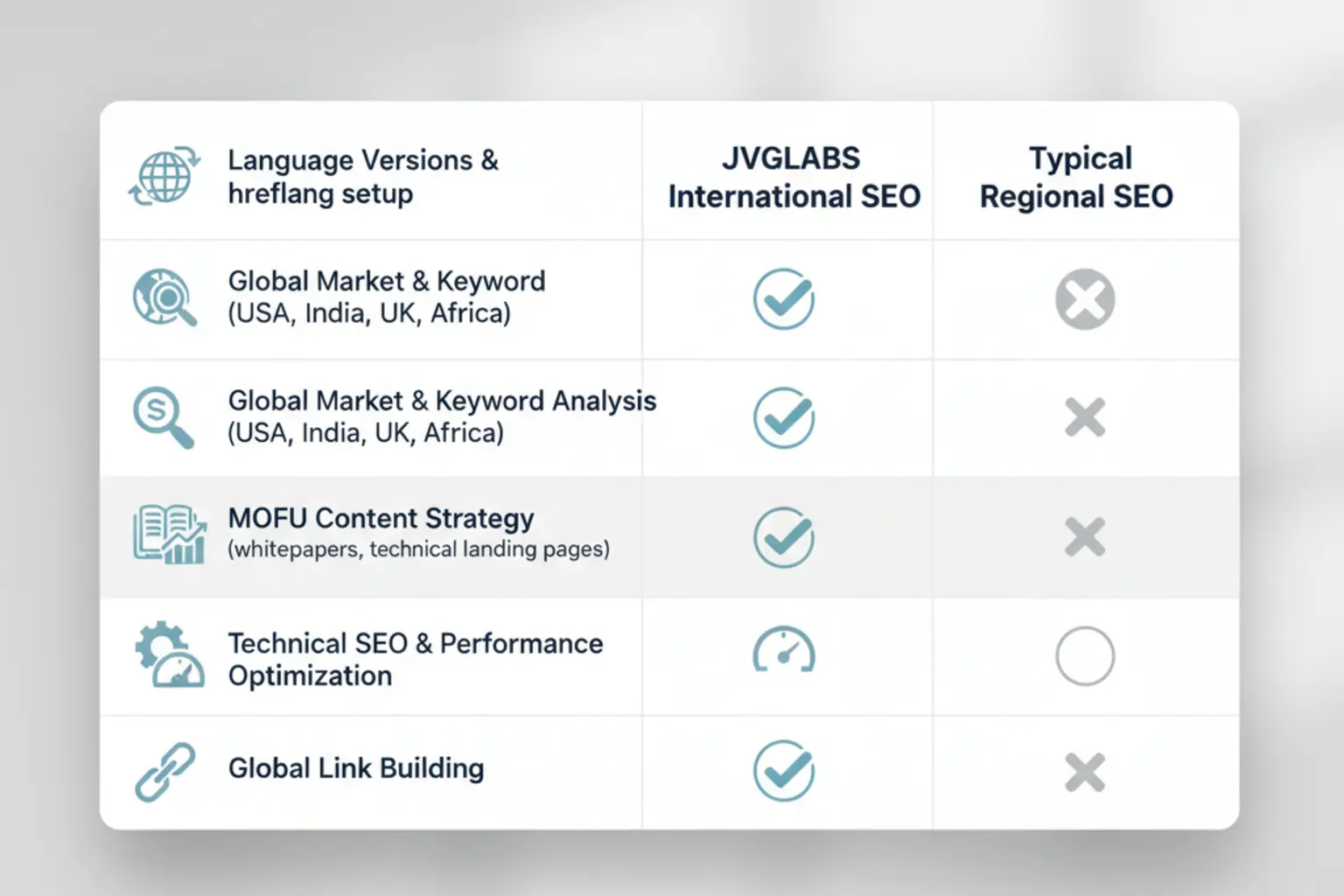Click the globe language versions icon
1344x896 pixels.
164,176
